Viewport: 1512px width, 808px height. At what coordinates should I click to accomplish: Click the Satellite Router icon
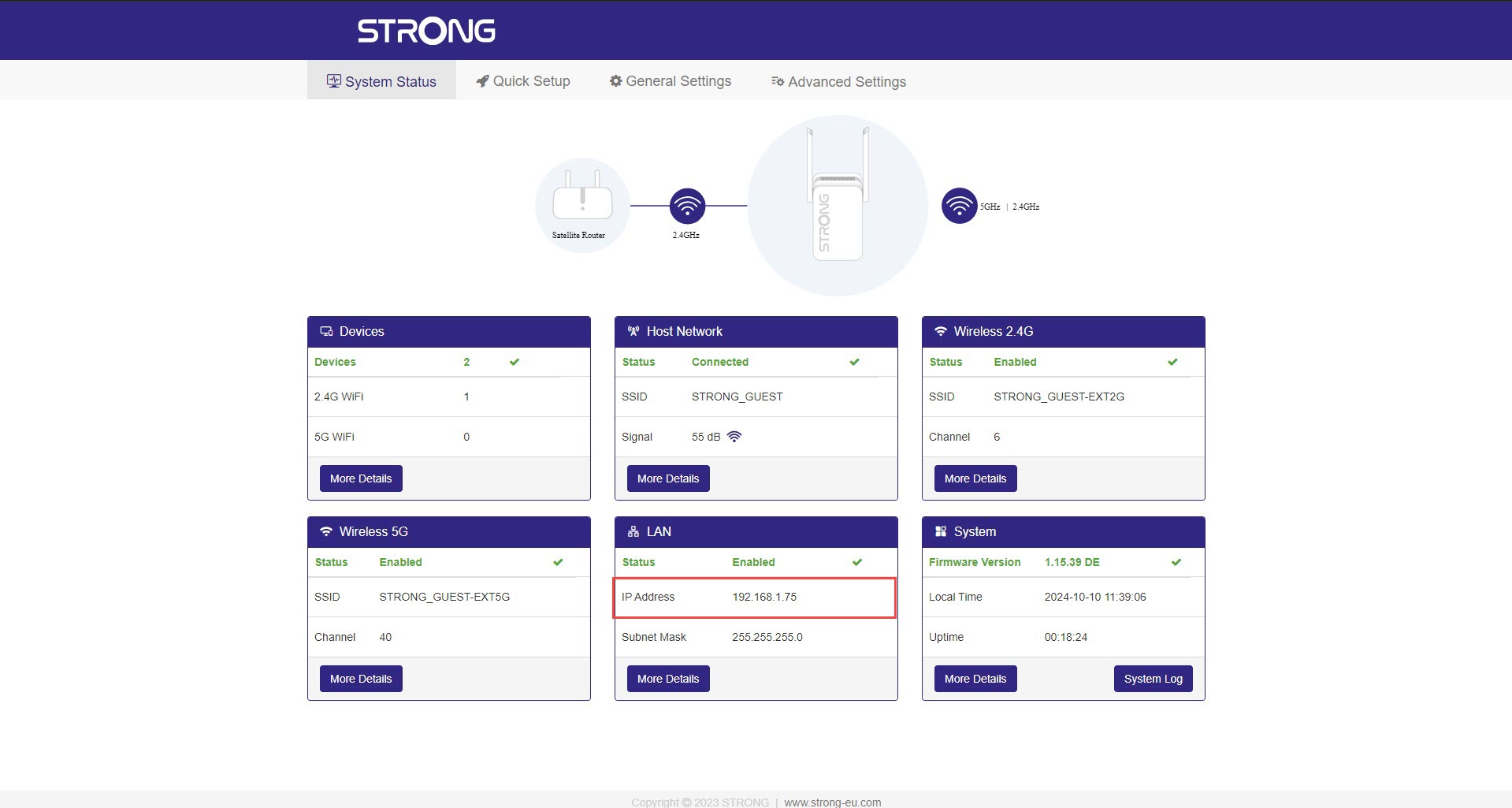(x=582, y=195)
